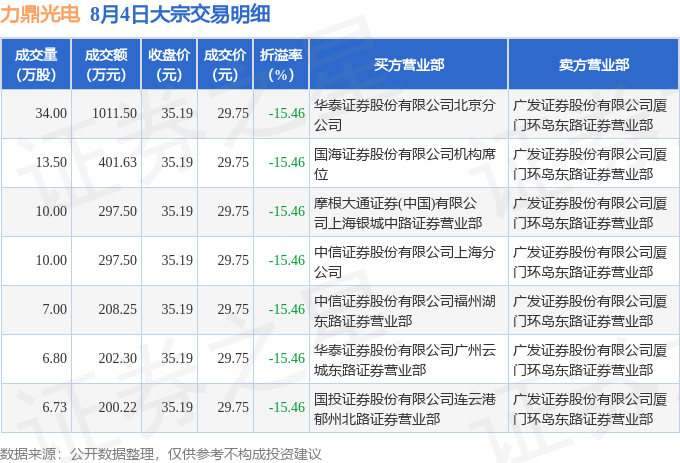Click the 收盘价(元) column header
The height and width of the screenshot is (463, 680).
169,65
